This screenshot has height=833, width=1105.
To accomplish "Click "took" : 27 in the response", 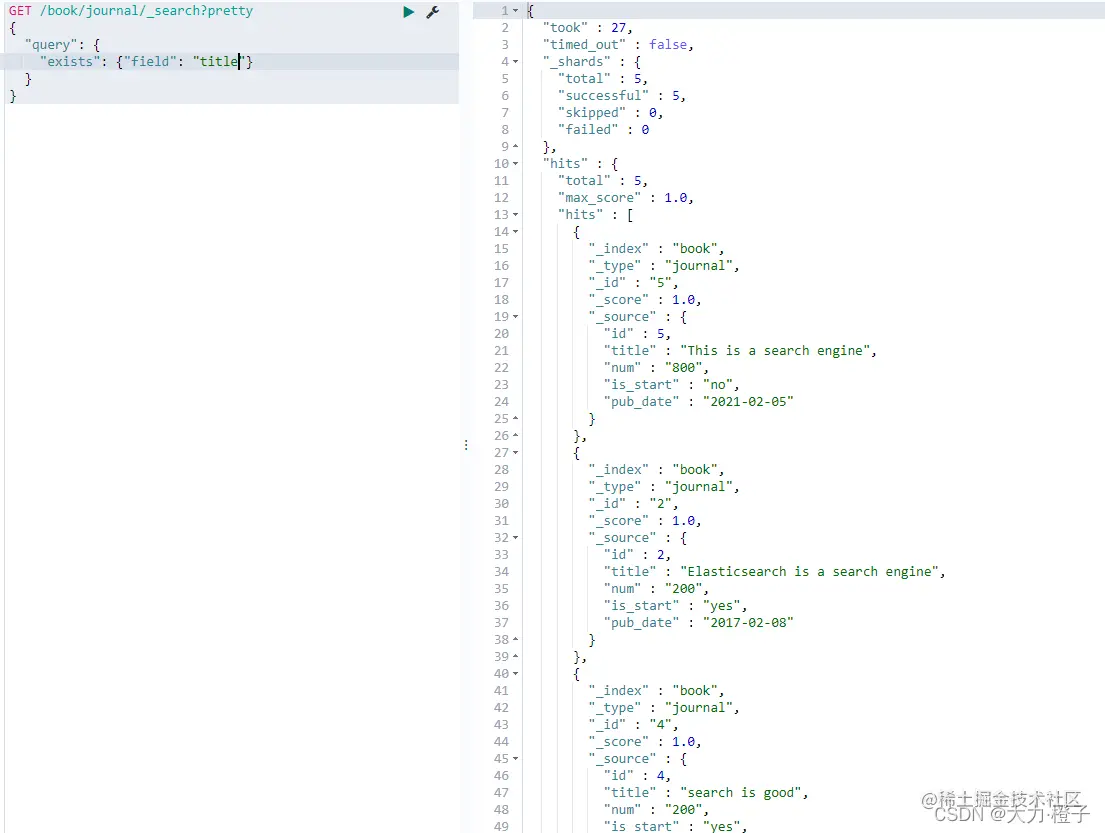I will point(588,27).
